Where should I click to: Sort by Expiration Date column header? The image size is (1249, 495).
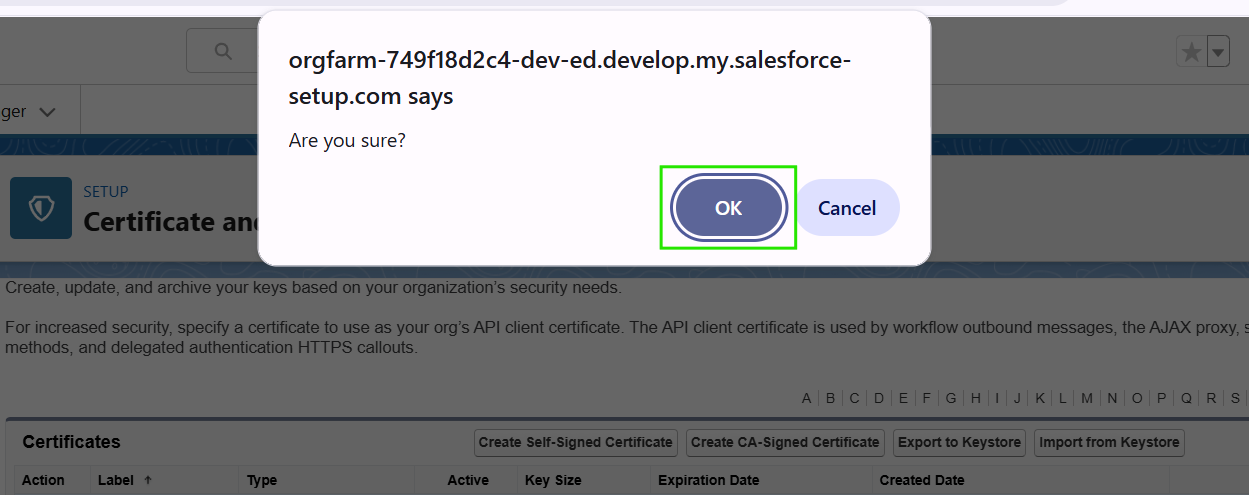tap(708, 480)
